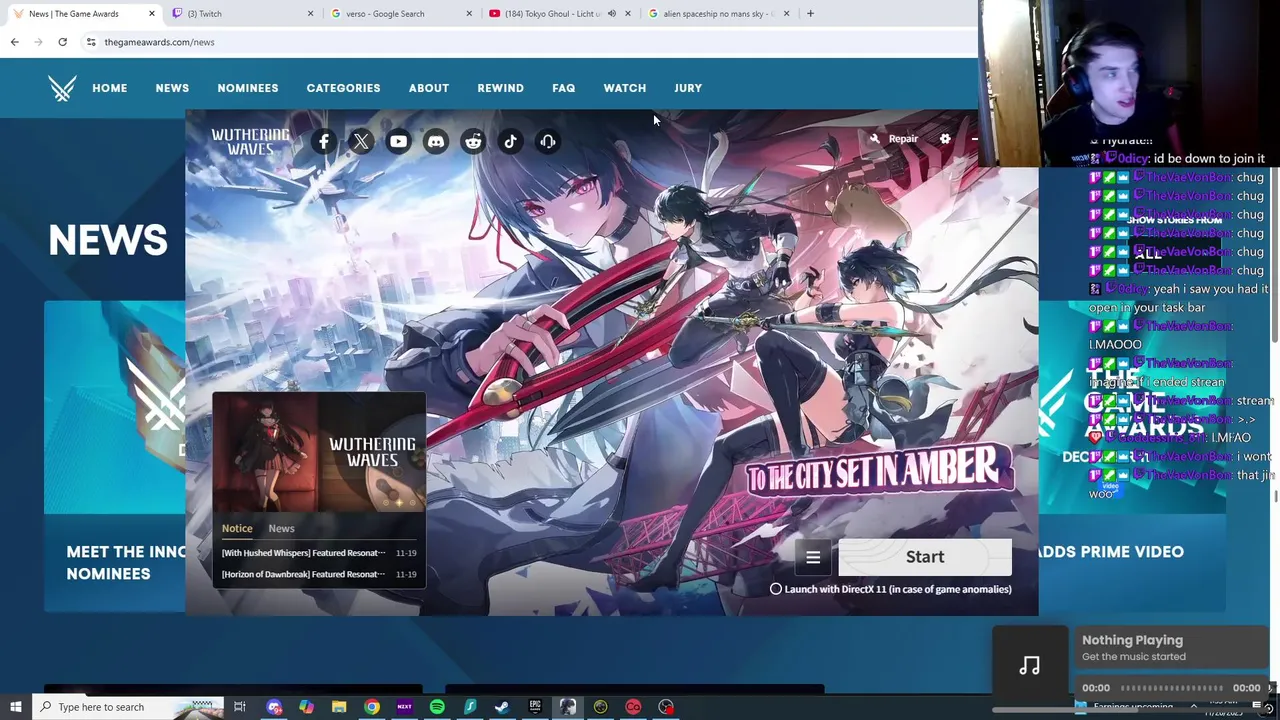This screenshot has height=720, width=1280.
Task: Open CATEGORIES nav item
Action: pos(343,88)
